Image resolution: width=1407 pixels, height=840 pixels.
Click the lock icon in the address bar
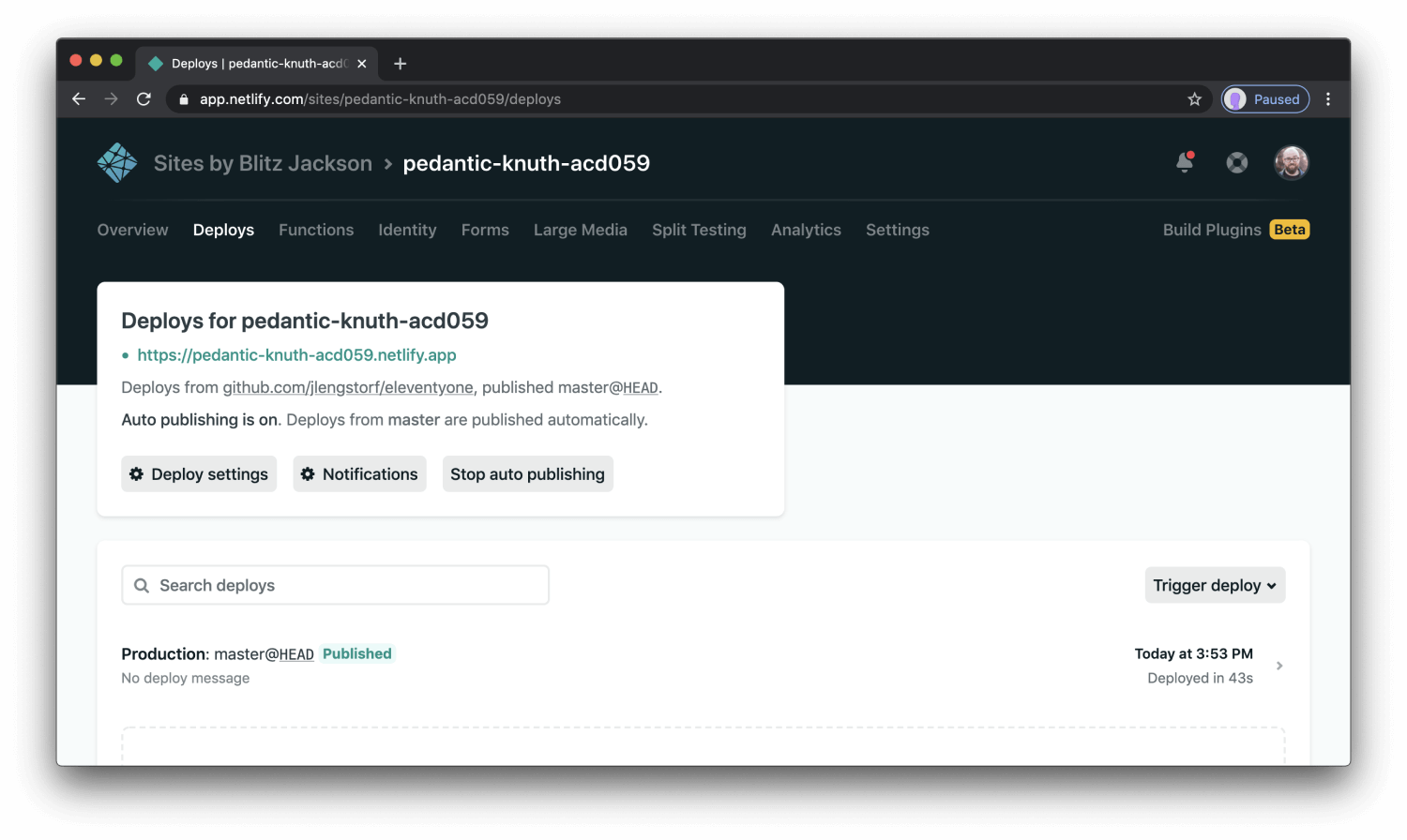[x=183, y=98]
